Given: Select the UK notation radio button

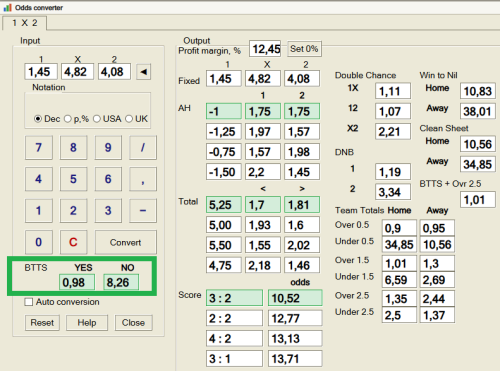Looking at the screenshot, I should coord(129,119).
